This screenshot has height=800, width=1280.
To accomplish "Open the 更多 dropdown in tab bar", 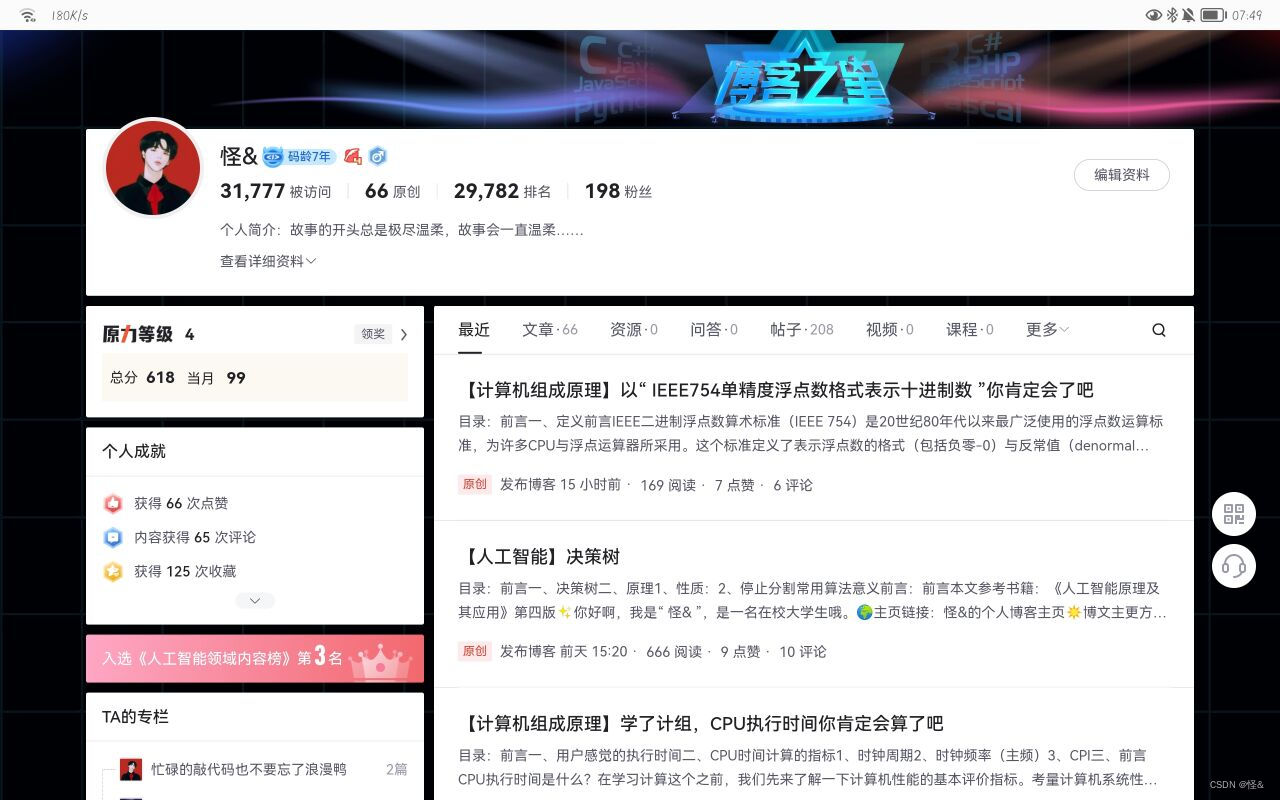I will (1047, 329).
